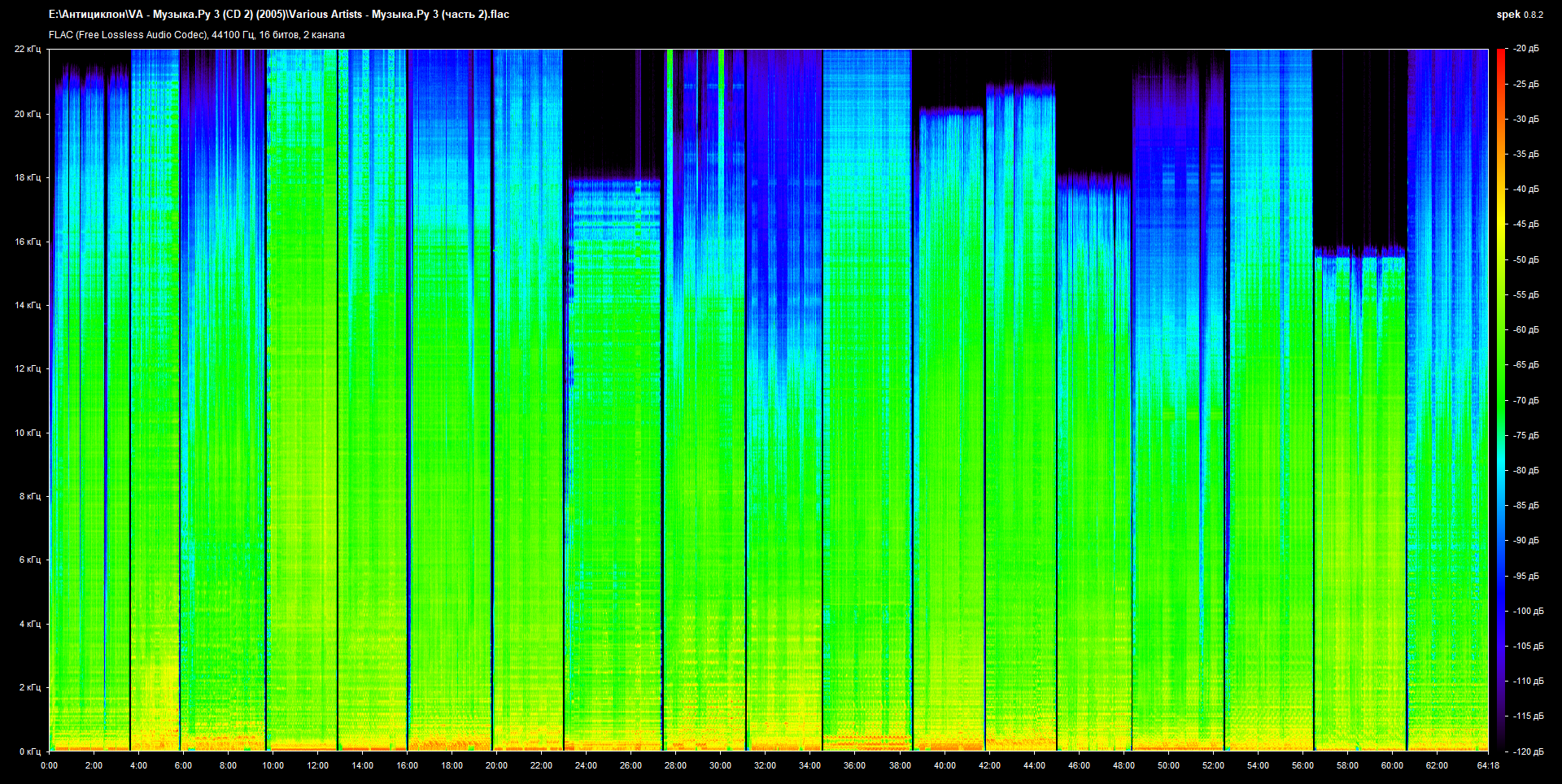Click the 4 кГц frequency label
1562x784 pixels.
coord(29,624)
